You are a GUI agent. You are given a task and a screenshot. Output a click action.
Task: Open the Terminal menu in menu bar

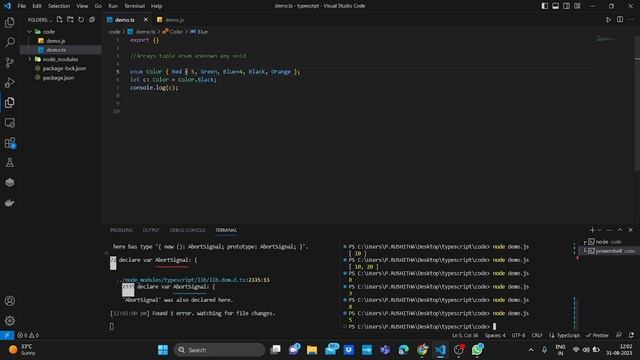click(x=134, y=6)
